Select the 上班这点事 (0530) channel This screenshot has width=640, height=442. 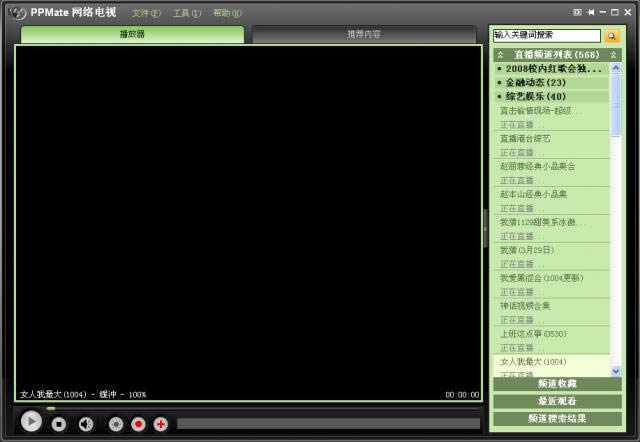pos(552,340)
